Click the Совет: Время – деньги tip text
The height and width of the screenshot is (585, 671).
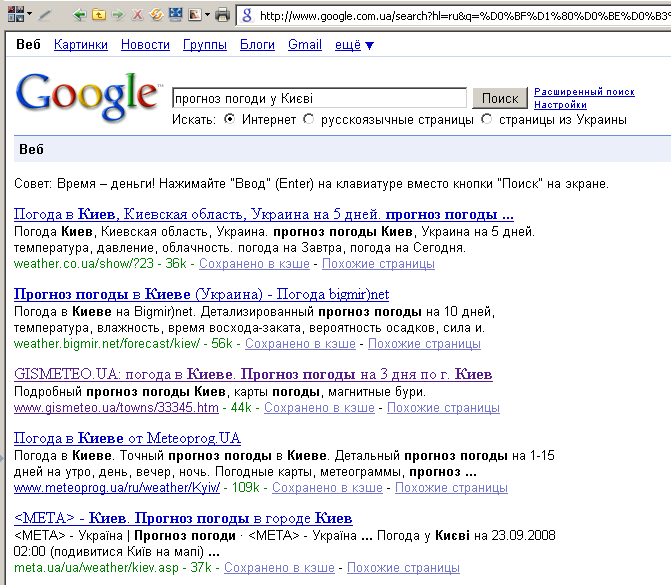tap(311, 184)
